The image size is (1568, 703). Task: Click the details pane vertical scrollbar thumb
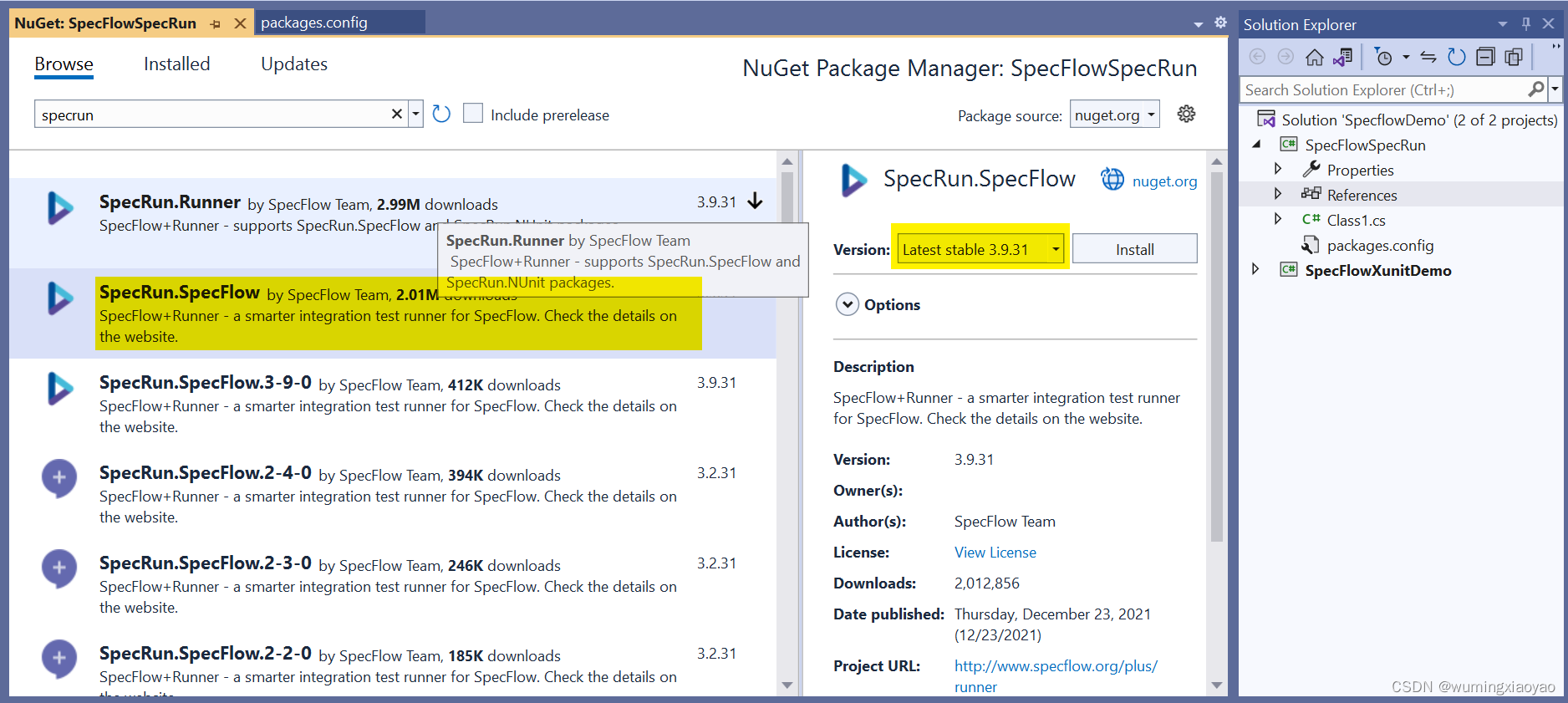1217,357
